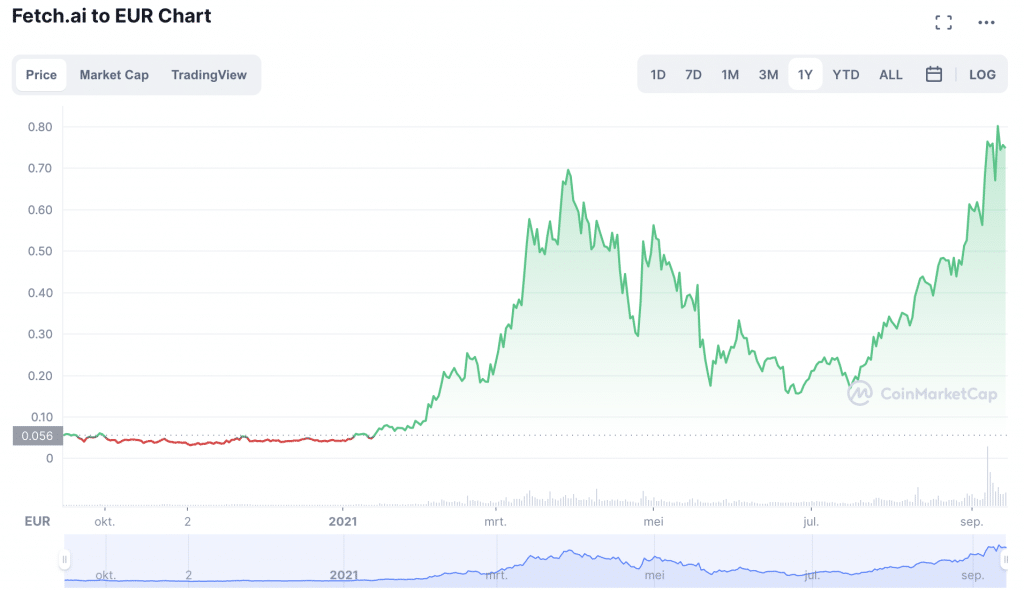Switch to Market Cap tab
Viewport: 1024px width, 591px height.
pos(114,75)
